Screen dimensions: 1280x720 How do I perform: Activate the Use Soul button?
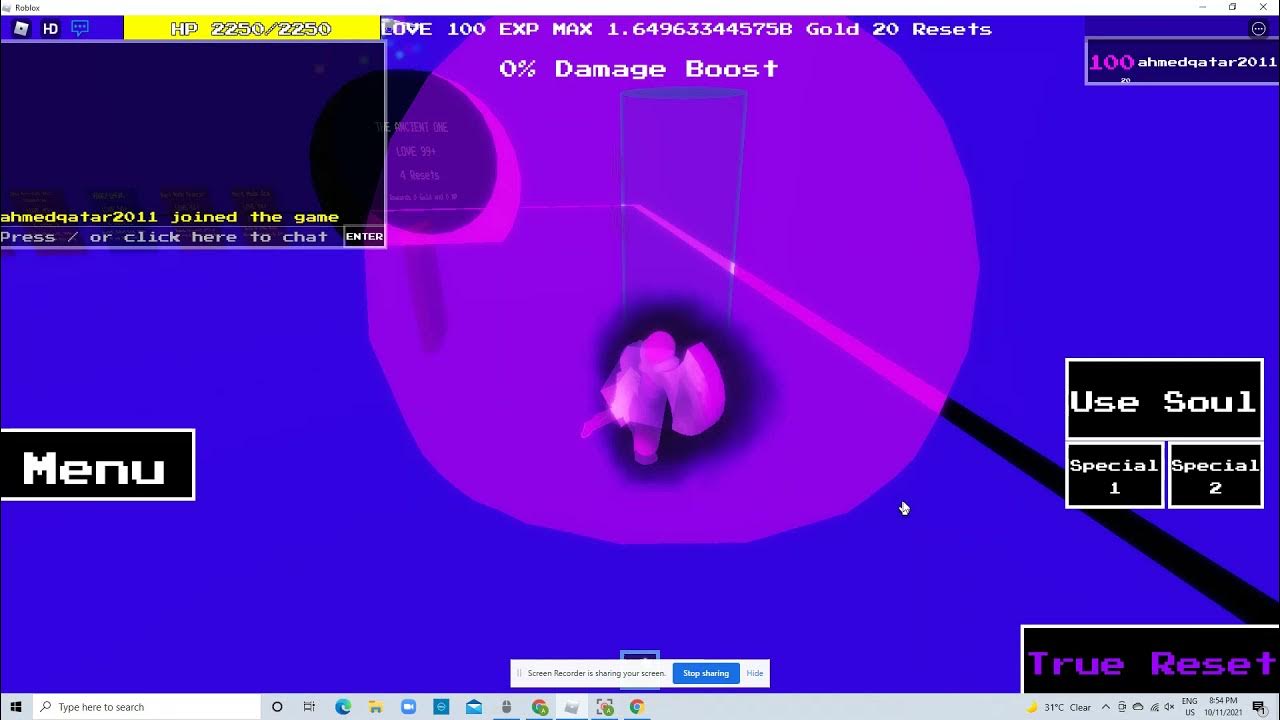pos(1164,399)
